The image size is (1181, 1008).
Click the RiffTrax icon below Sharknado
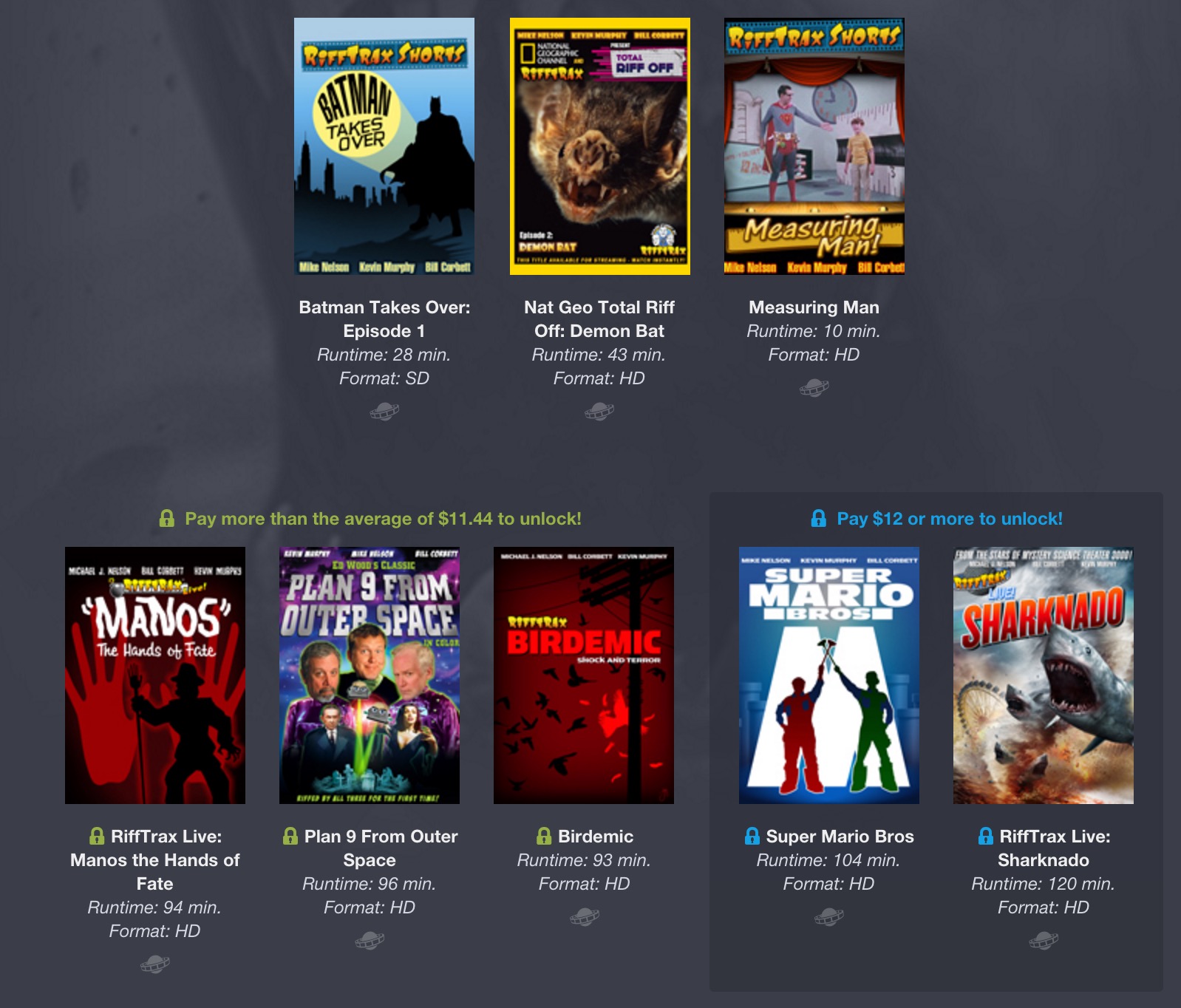(x=1044, y=940)
